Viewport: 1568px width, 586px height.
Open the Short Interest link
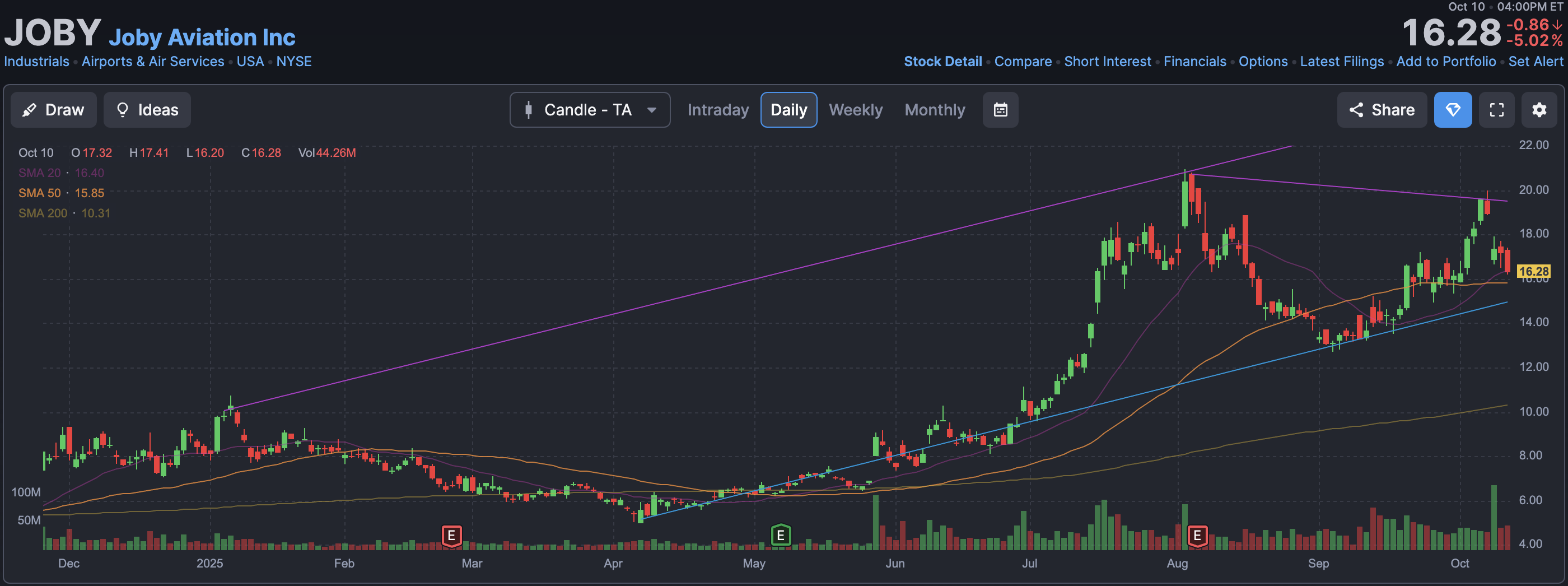[1107, 62]
